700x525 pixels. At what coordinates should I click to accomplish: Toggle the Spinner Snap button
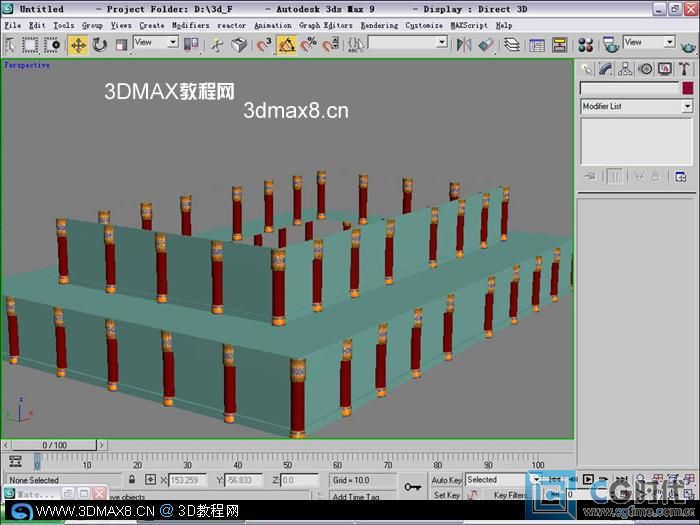pos(331,45)
